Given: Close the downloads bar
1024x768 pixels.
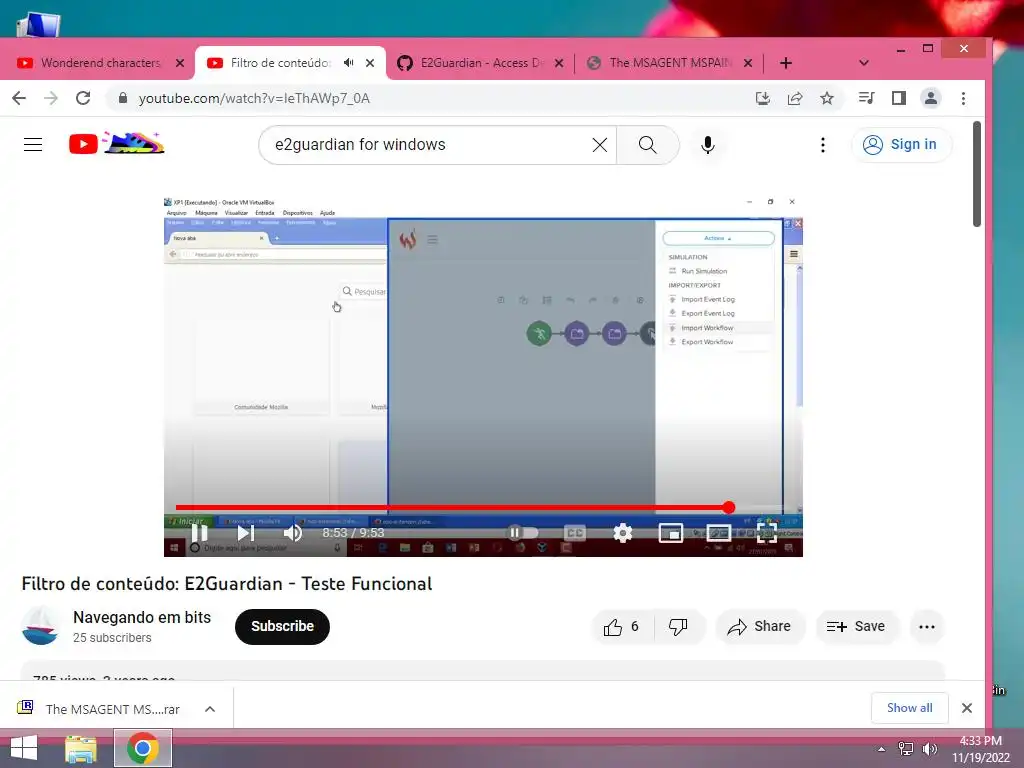Looking at the screenshot, I should point(967,708).
